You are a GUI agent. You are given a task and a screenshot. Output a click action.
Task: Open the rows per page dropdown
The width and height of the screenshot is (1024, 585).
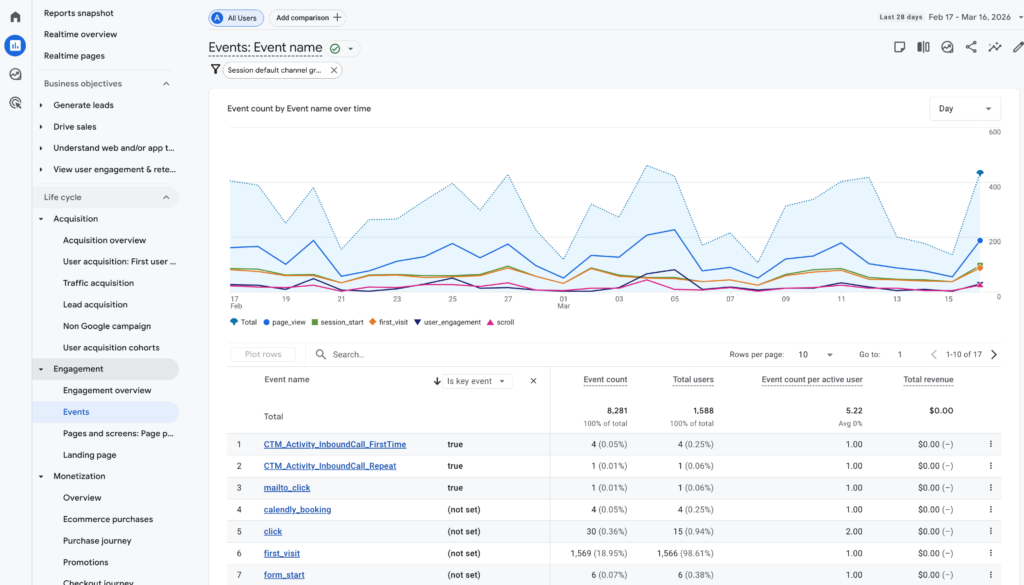coord(816,354)
